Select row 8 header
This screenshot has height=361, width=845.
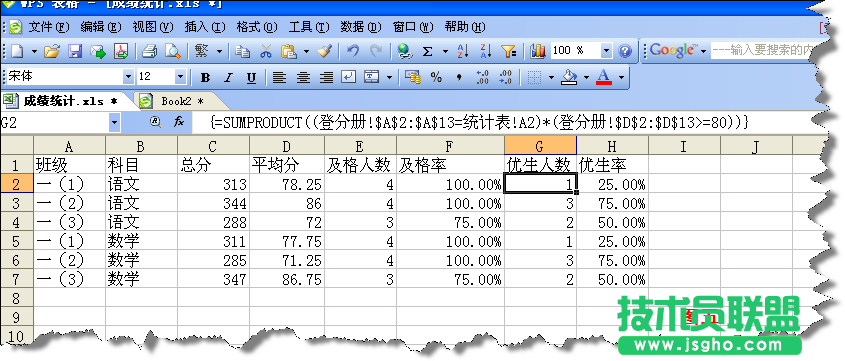click(16, 298)
